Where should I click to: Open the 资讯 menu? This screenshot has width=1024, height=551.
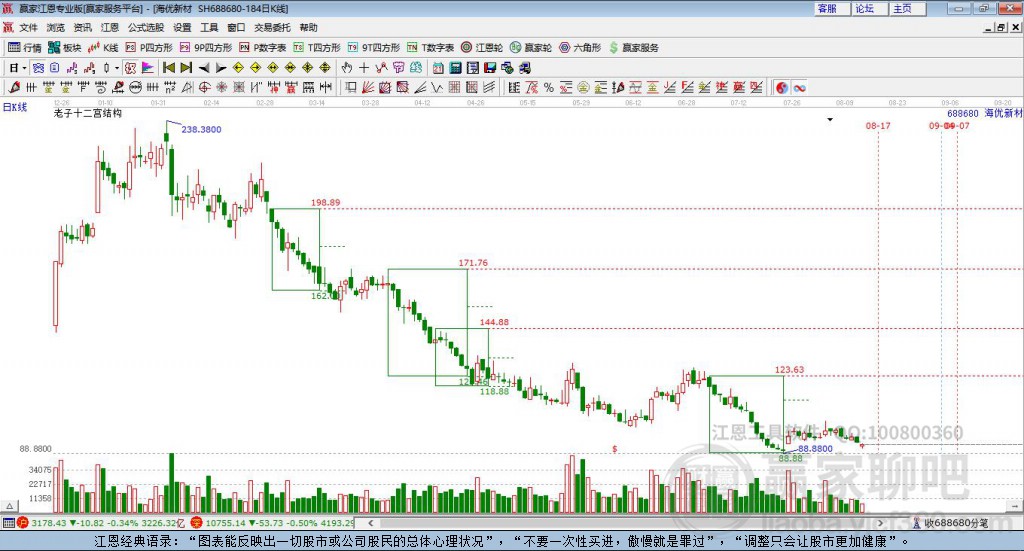pyautogui.click(x=82, y=27)
